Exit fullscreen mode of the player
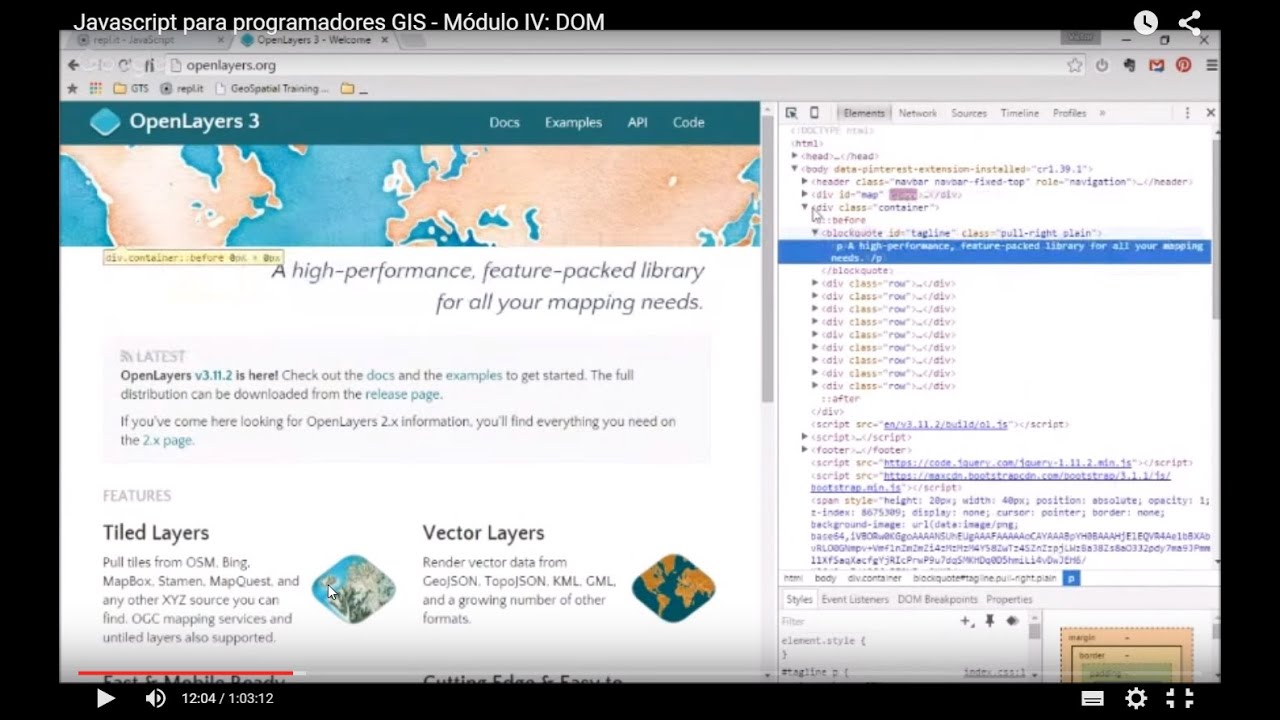1280x720 pixels. point(1181,698)
